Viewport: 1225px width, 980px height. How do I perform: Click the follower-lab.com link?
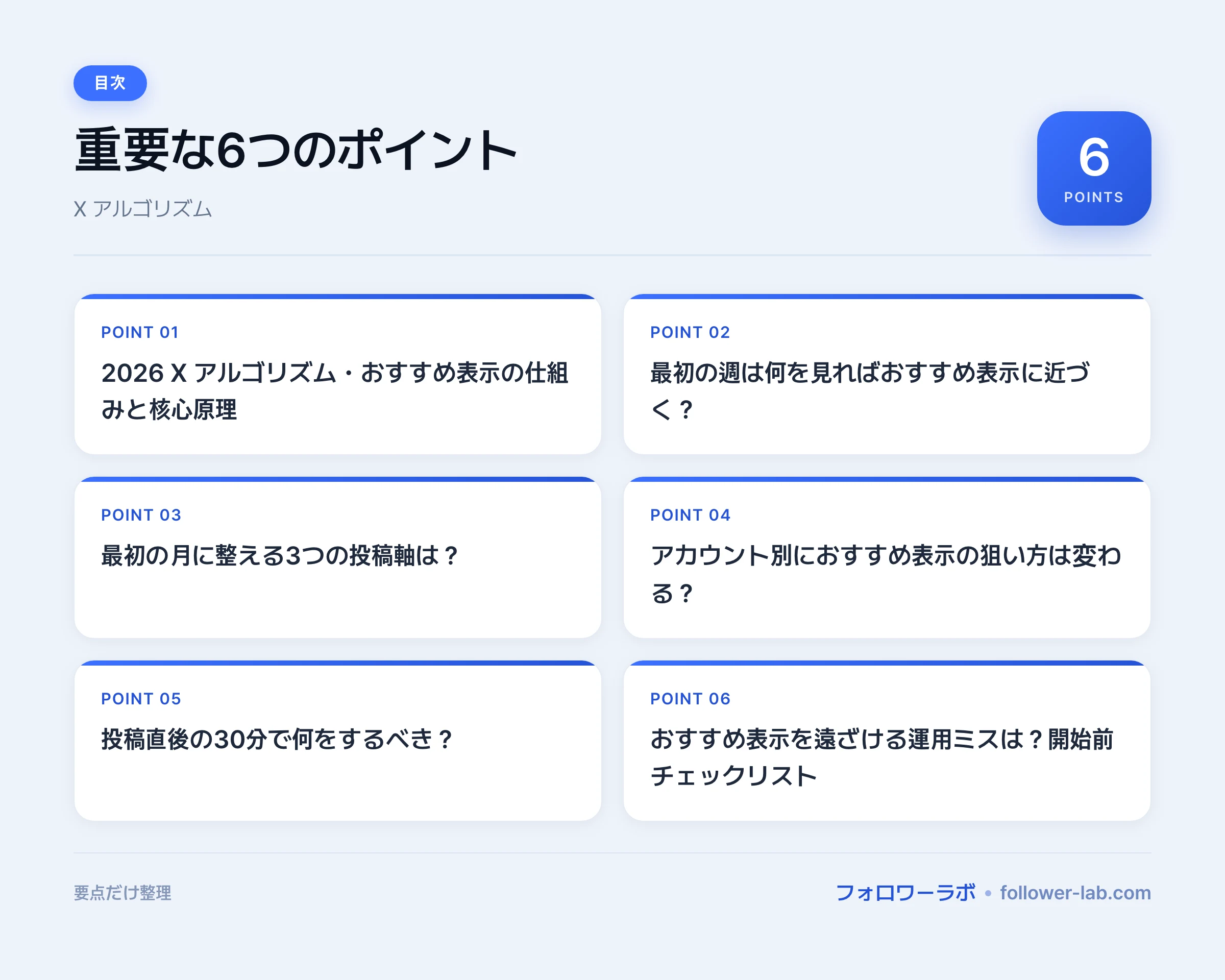point(1075,893)
